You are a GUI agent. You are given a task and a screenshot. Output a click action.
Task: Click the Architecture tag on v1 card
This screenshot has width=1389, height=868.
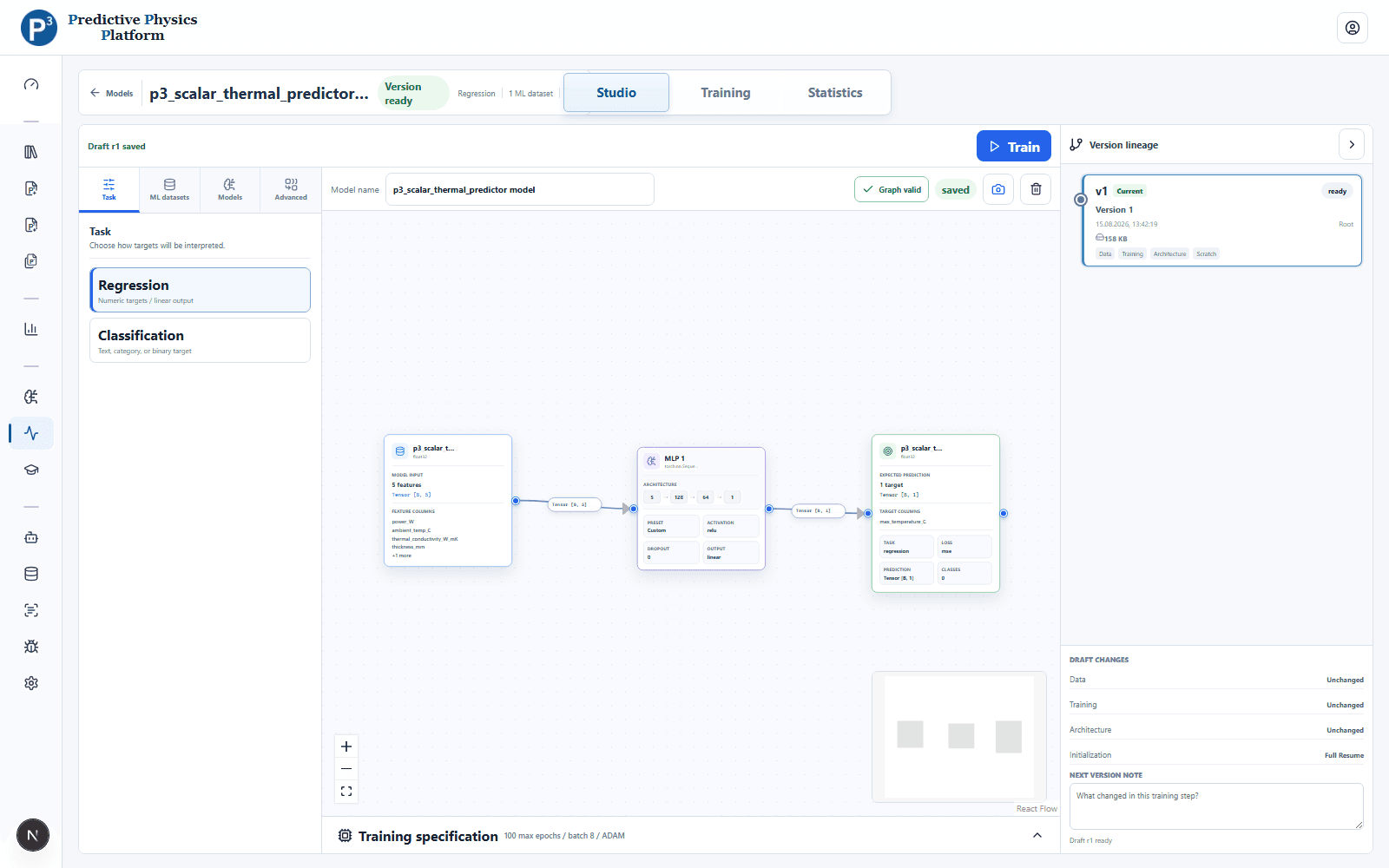(1169, 254)
